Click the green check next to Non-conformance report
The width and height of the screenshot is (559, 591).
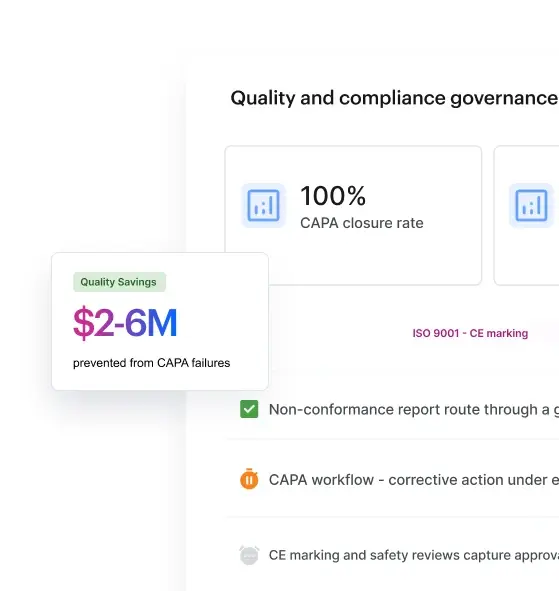249,409
